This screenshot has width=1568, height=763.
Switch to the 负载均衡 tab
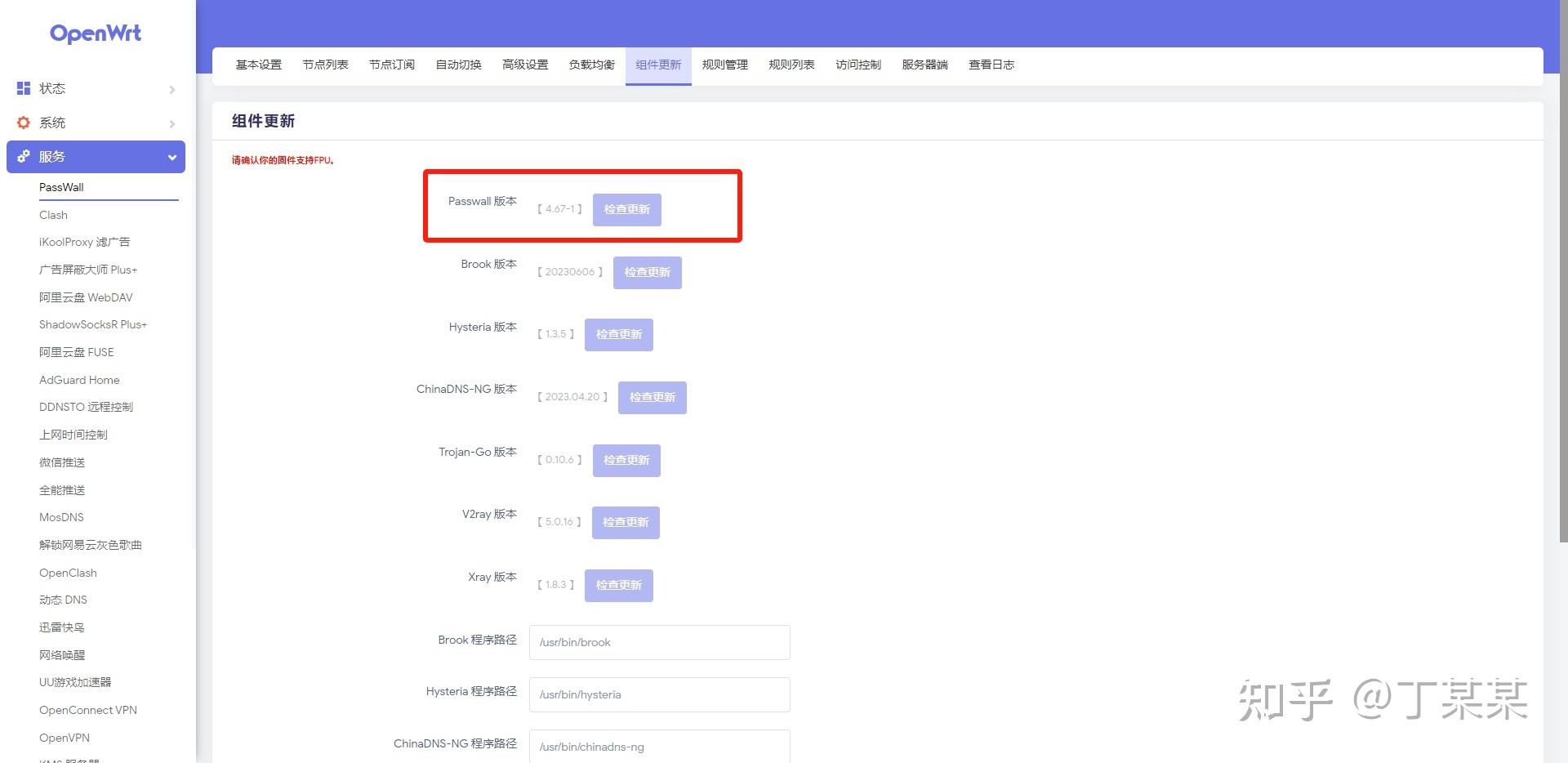click(x=590, y=65)
